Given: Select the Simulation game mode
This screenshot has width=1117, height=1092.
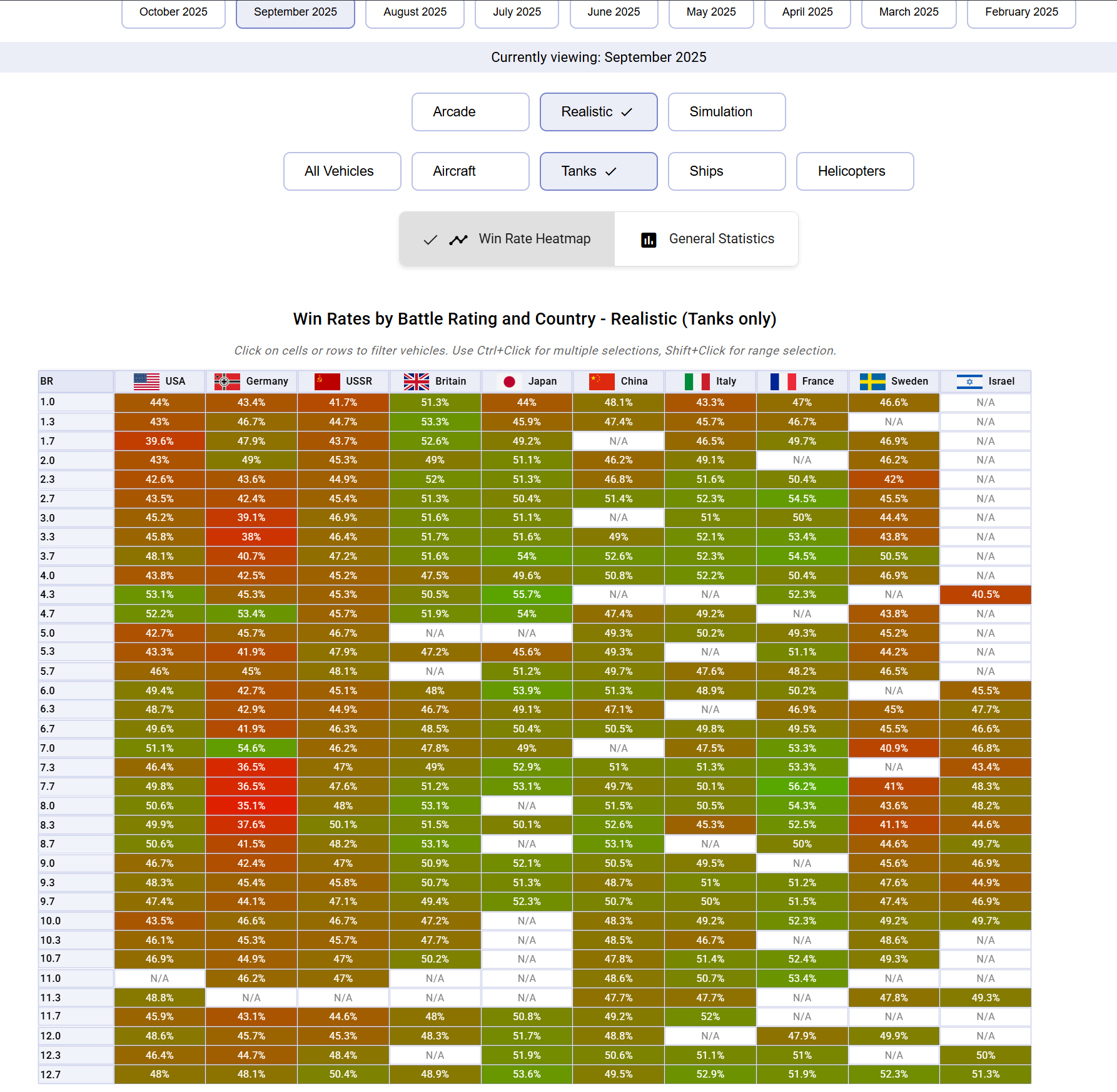Looking at the screenshot, I should [726, 112].
